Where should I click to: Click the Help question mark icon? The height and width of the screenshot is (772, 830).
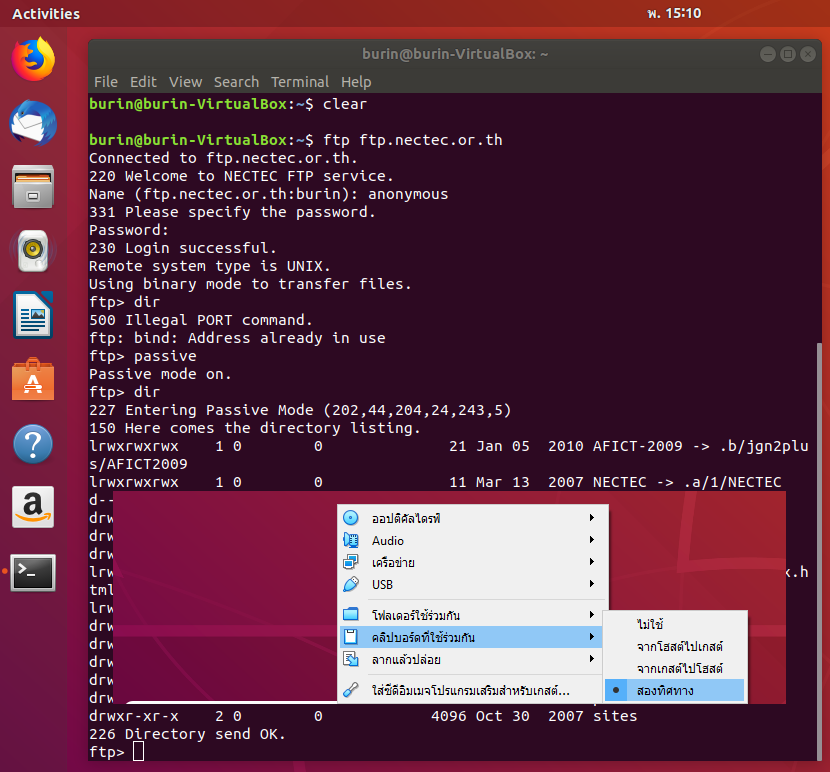[x=33, y=444]
